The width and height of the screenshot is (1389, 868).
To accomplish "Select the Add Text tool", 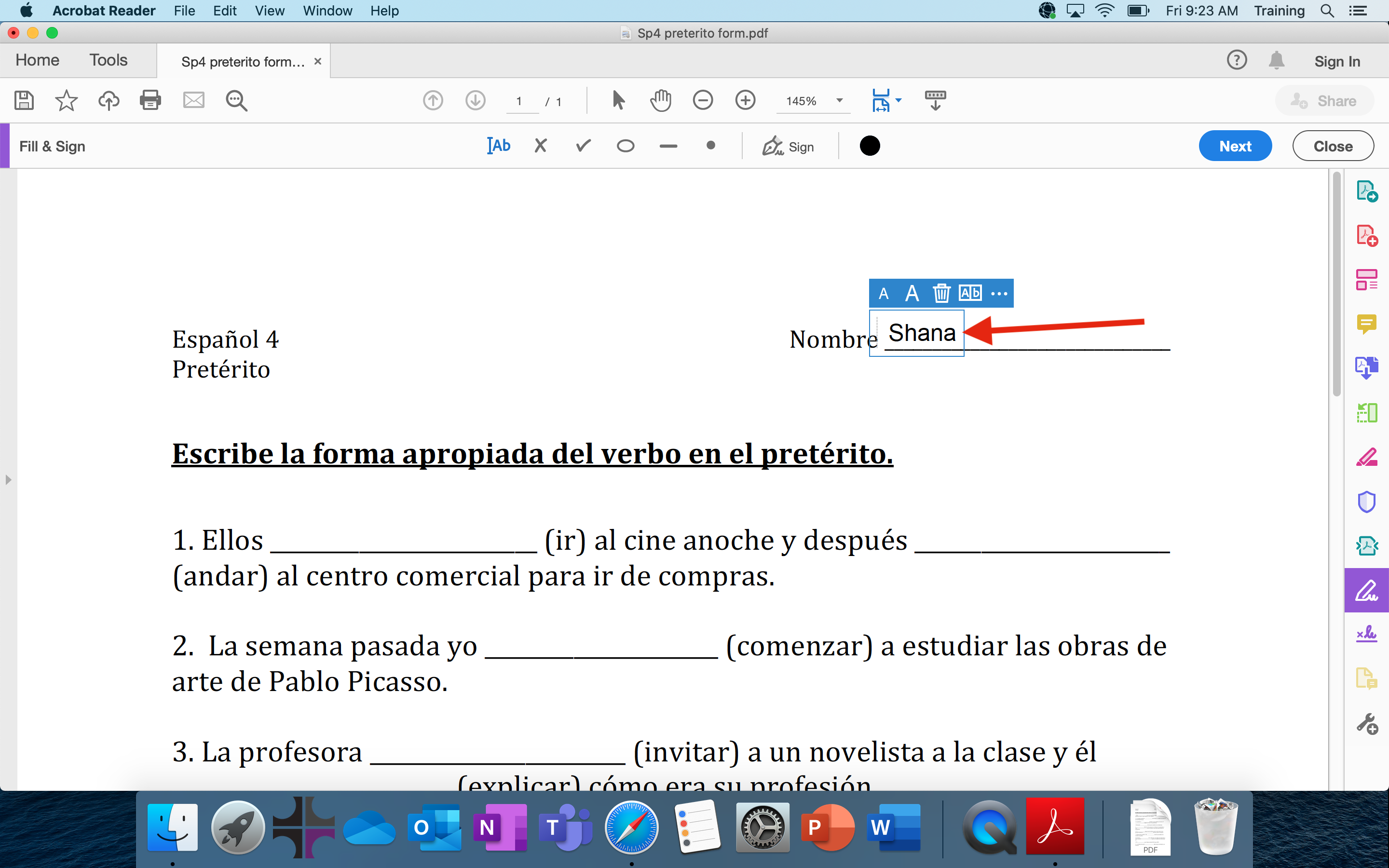I will (499, 146).
